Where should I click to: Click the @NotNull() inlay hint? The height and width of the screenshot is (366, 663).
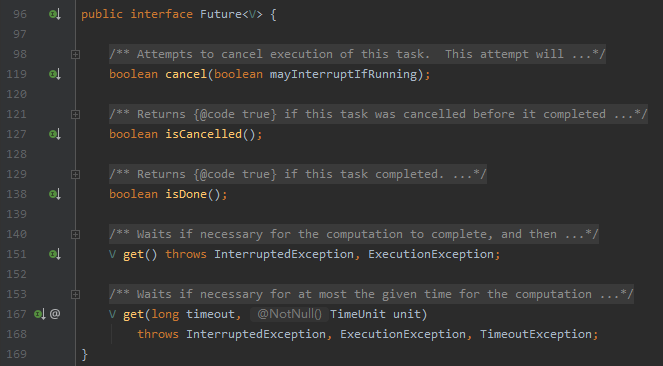pos(289,314)
